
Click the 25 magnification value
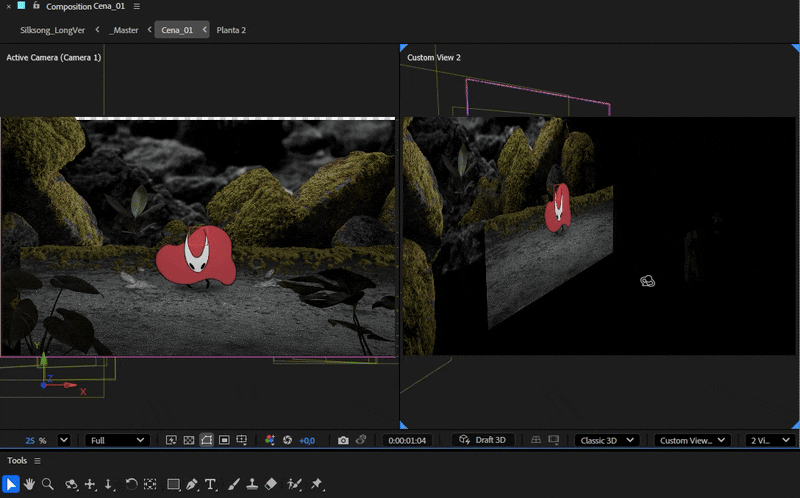pos(30,440)
